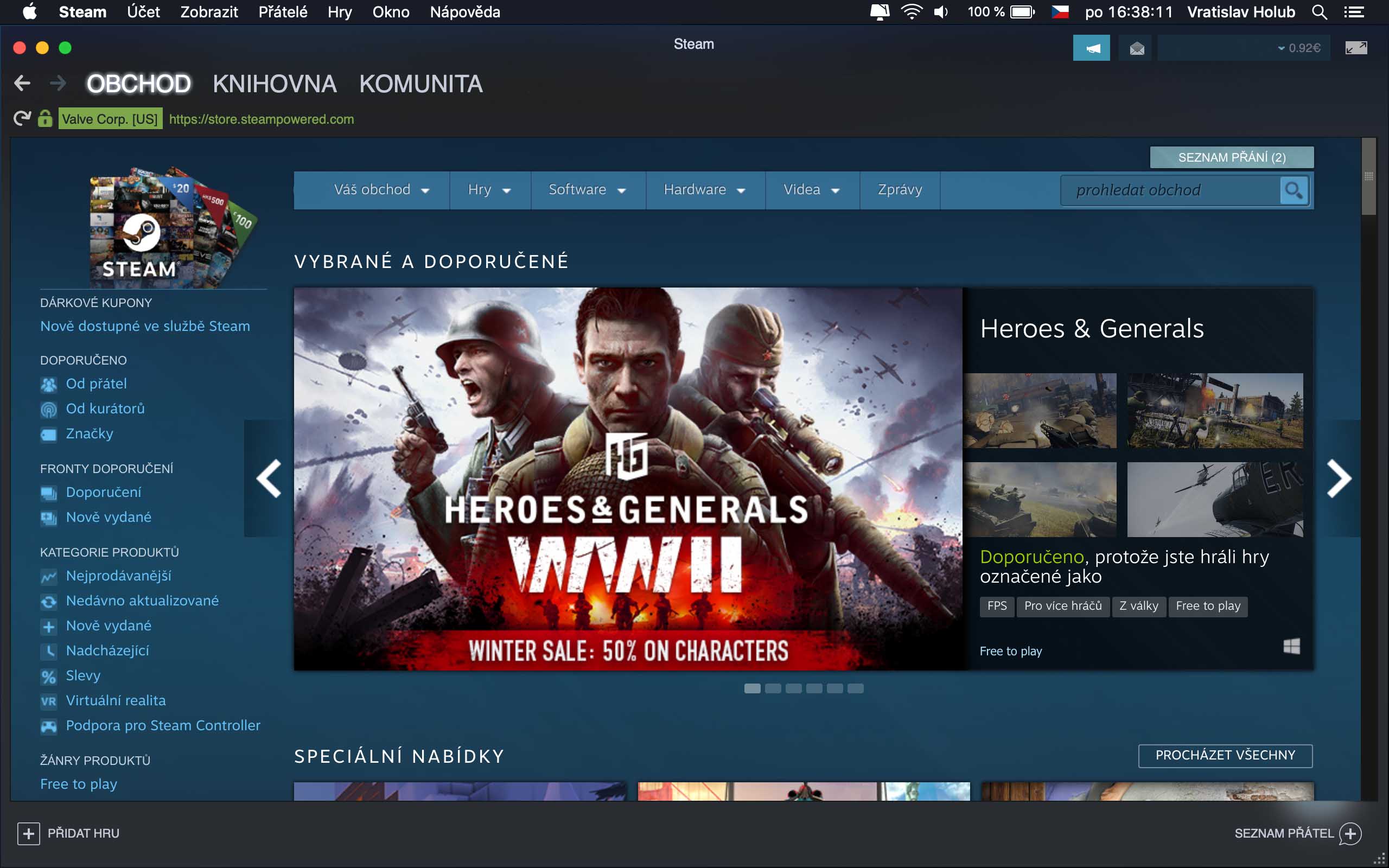Viewport: 1389px width, 868px height.
Task: Click the store search magnifier button
Action: pyautogui.click(x=1294, y=190)
